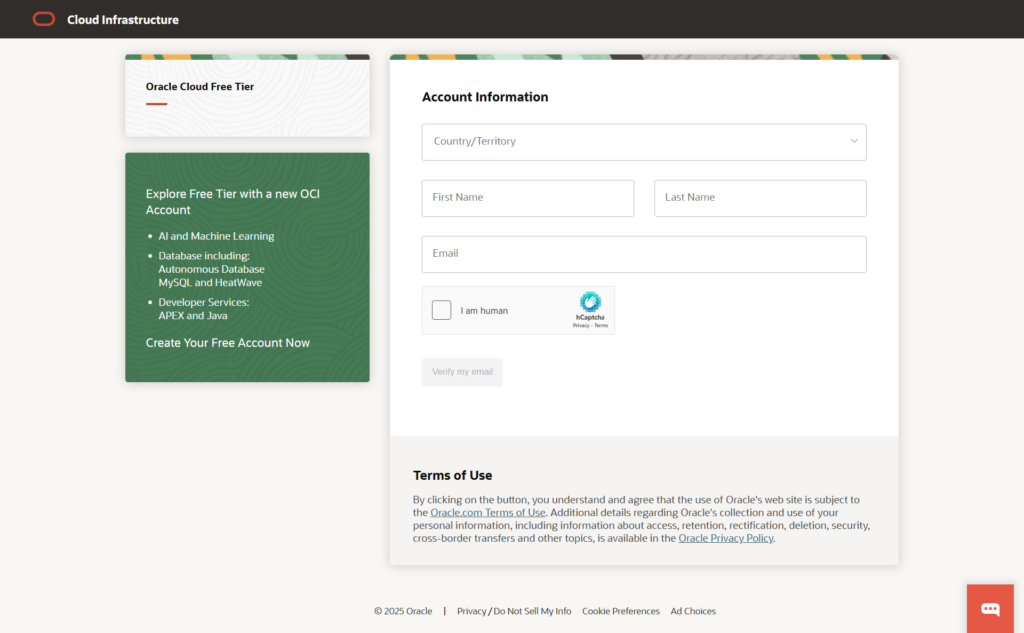Follow the Oracle Privacy Policy link
Viewport: 1024px width, 633px height.
726,538
